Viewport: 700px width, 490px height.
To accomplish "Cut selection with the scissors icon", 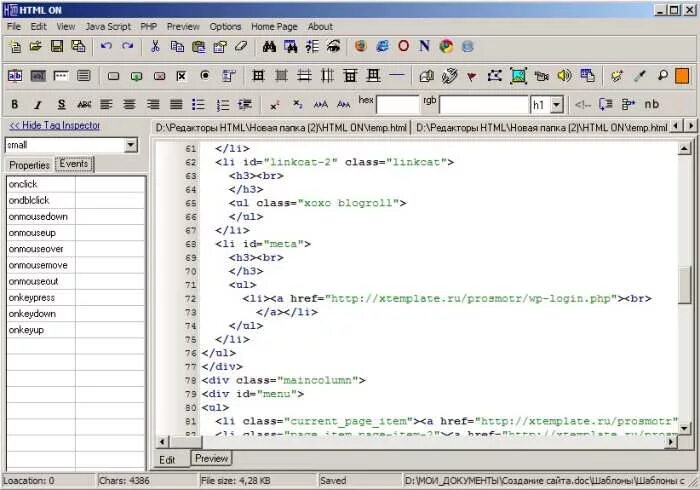I will click(155, 46).
